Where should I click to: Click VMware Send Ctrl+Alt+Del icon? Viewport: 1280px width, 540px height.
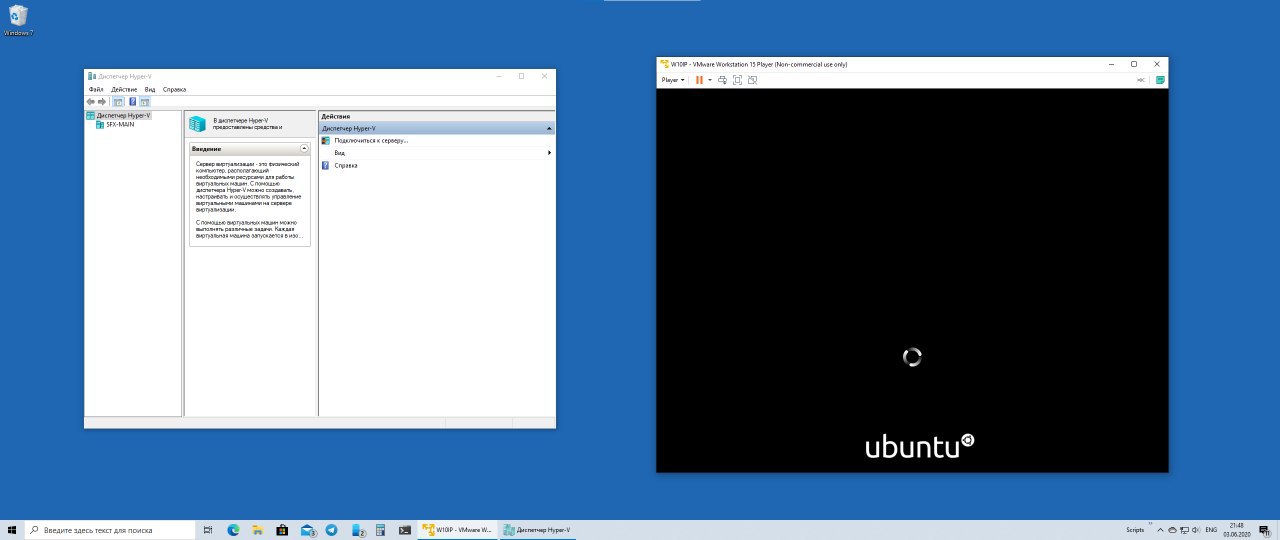coord(722,79)
